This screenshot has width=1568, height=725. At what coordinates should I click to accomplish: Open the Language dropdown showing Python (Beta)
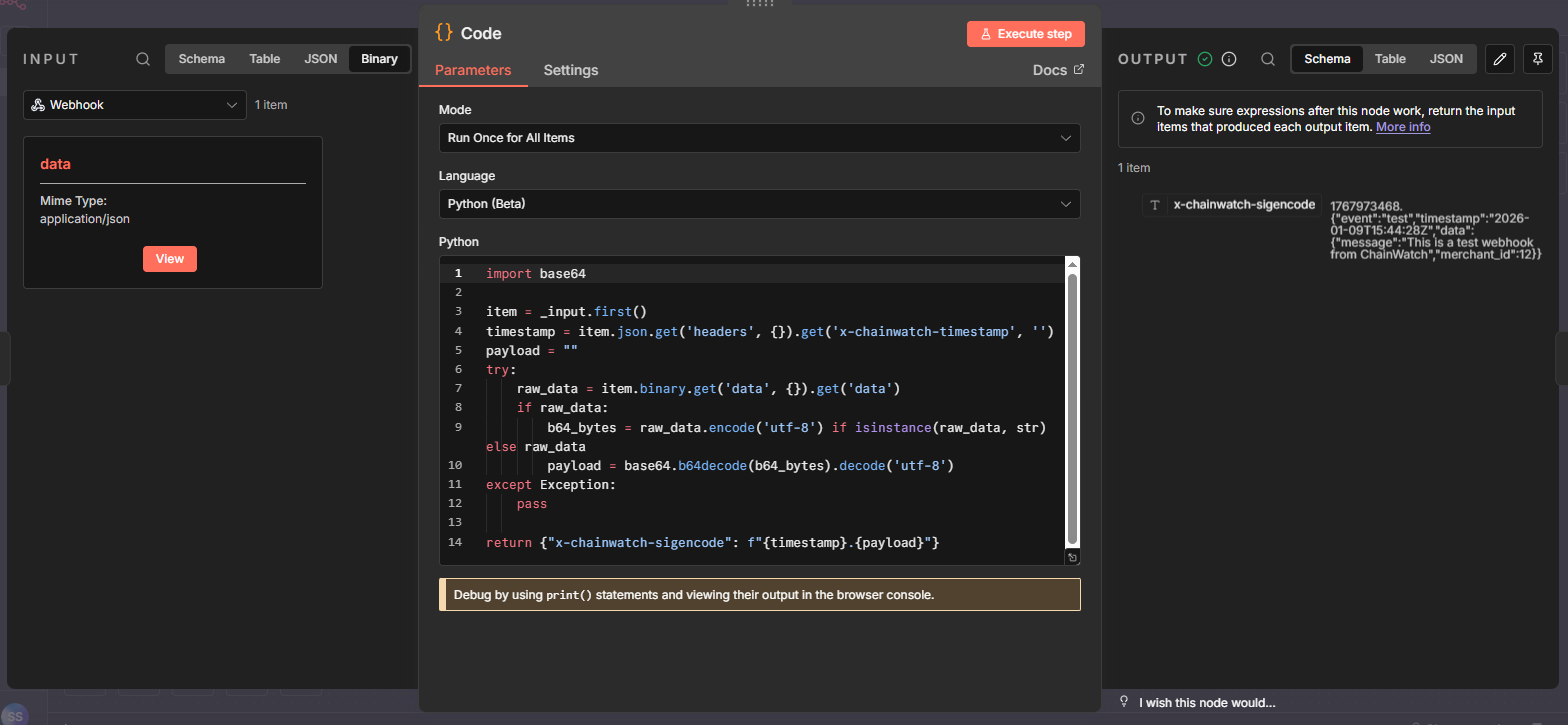pyautogui.click(x=759, y=204)
